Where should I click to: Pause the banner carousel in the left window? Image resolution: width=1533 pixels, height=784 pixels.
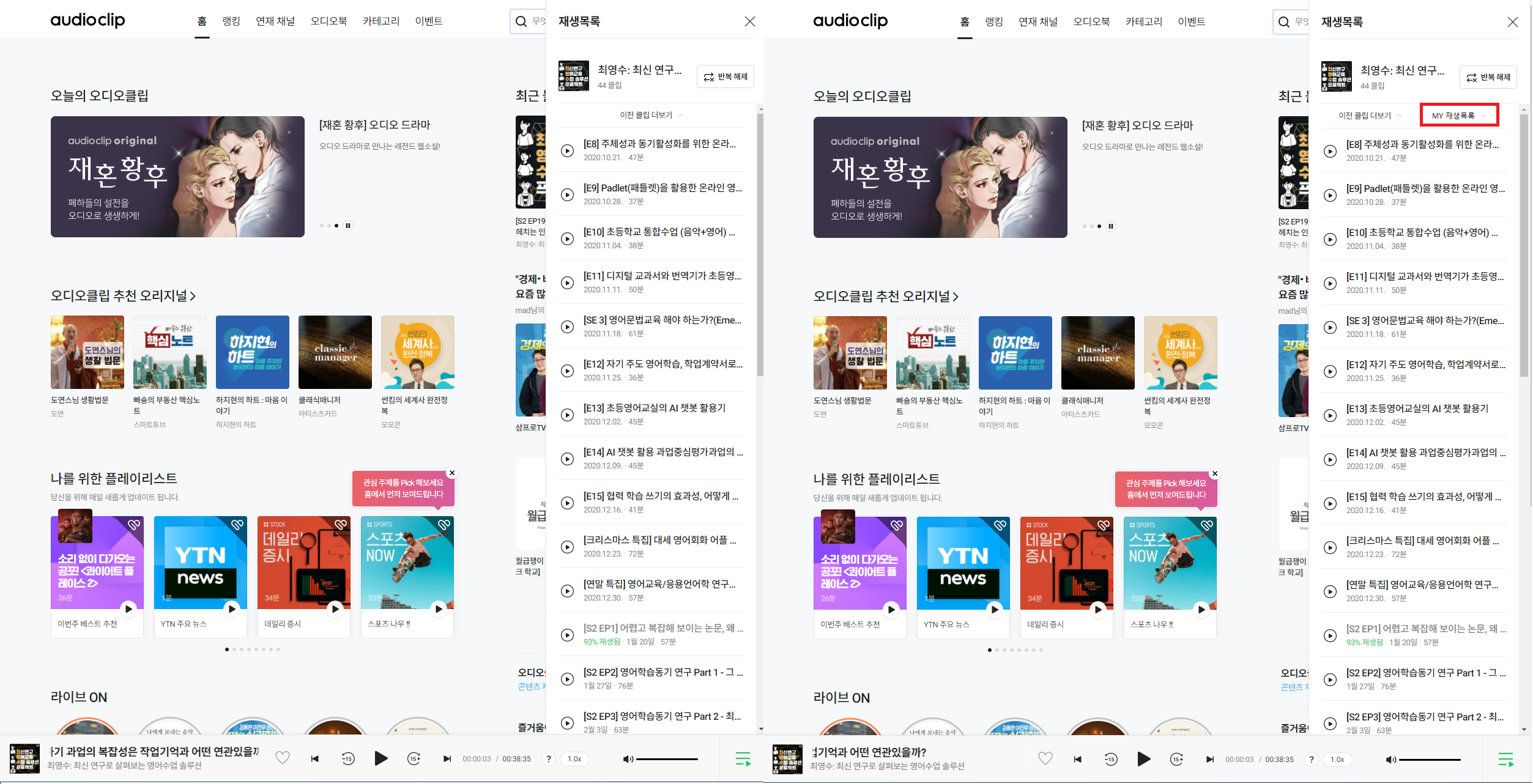(x=348, y=226)
